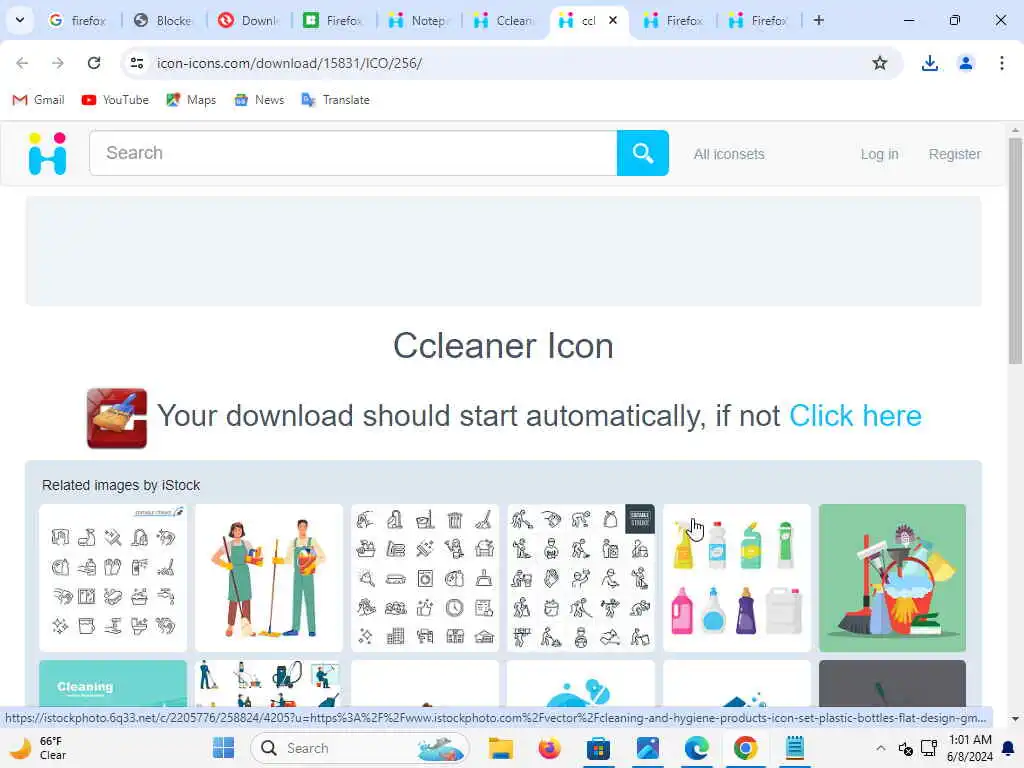Open the line-art cleaning icons thumbnail

pyautogui.click(x=113, y=577)
